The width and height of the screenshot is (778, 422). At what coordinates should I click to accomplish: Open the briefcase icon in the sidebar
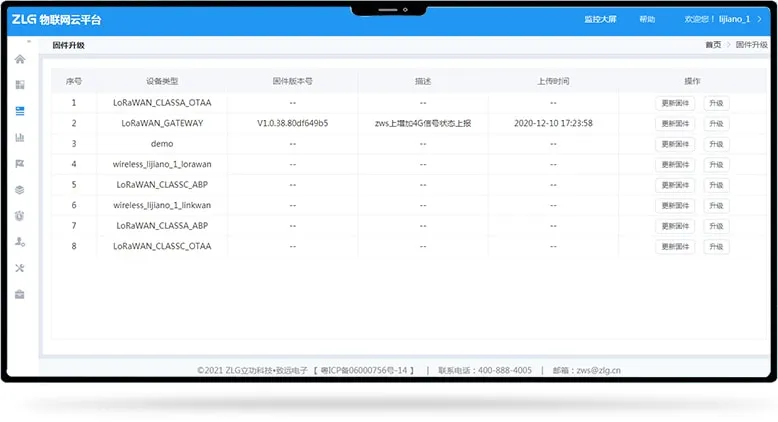point(20,294)
